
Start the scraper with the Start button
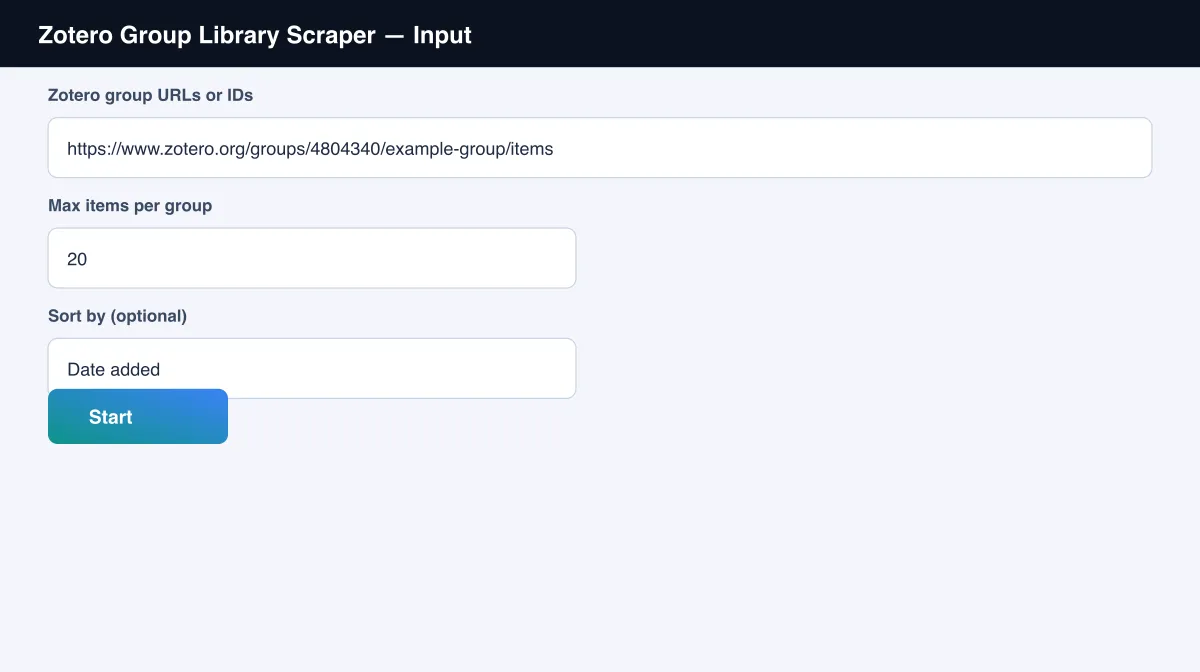coord(138,416)
